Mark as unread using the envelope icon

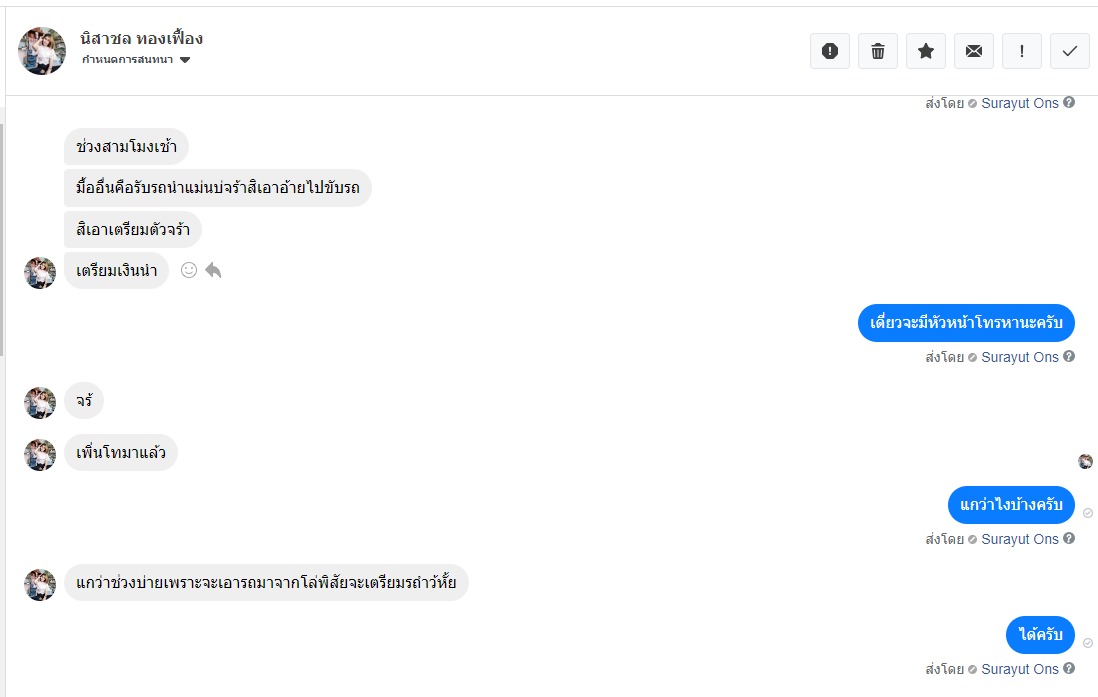click(974, 51)
